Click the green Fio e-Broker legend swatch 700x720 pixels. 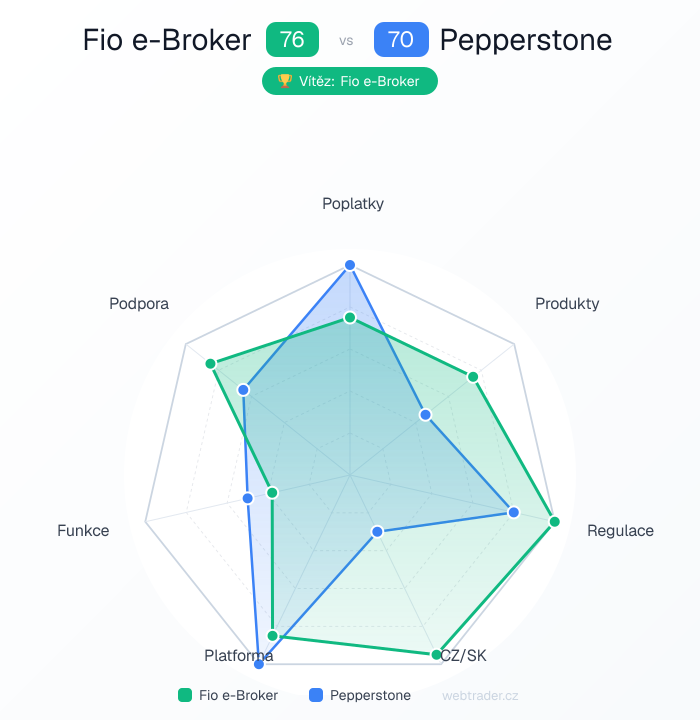point(185,695)
